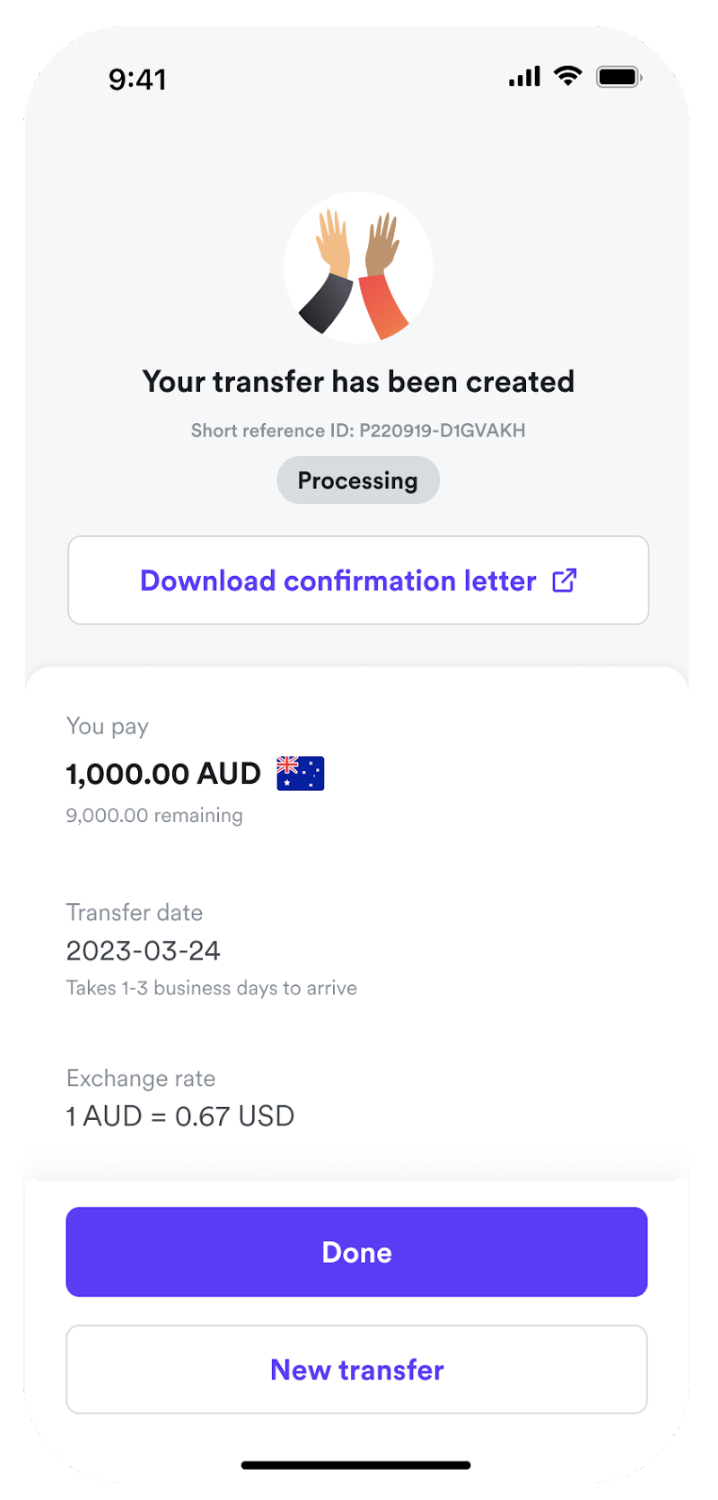Tap "Your transfer has been created" heading
This screenshot has width=718, height=1500.
pyautogui.click(x=358, y=381)
